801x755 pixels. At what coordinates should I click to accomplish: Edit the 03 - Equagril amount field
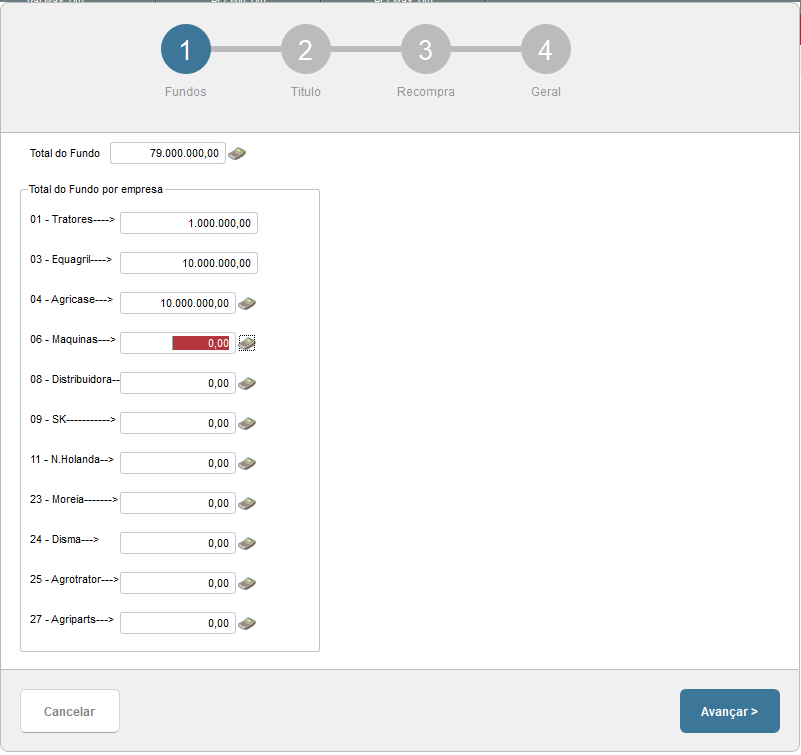[189, 263]
